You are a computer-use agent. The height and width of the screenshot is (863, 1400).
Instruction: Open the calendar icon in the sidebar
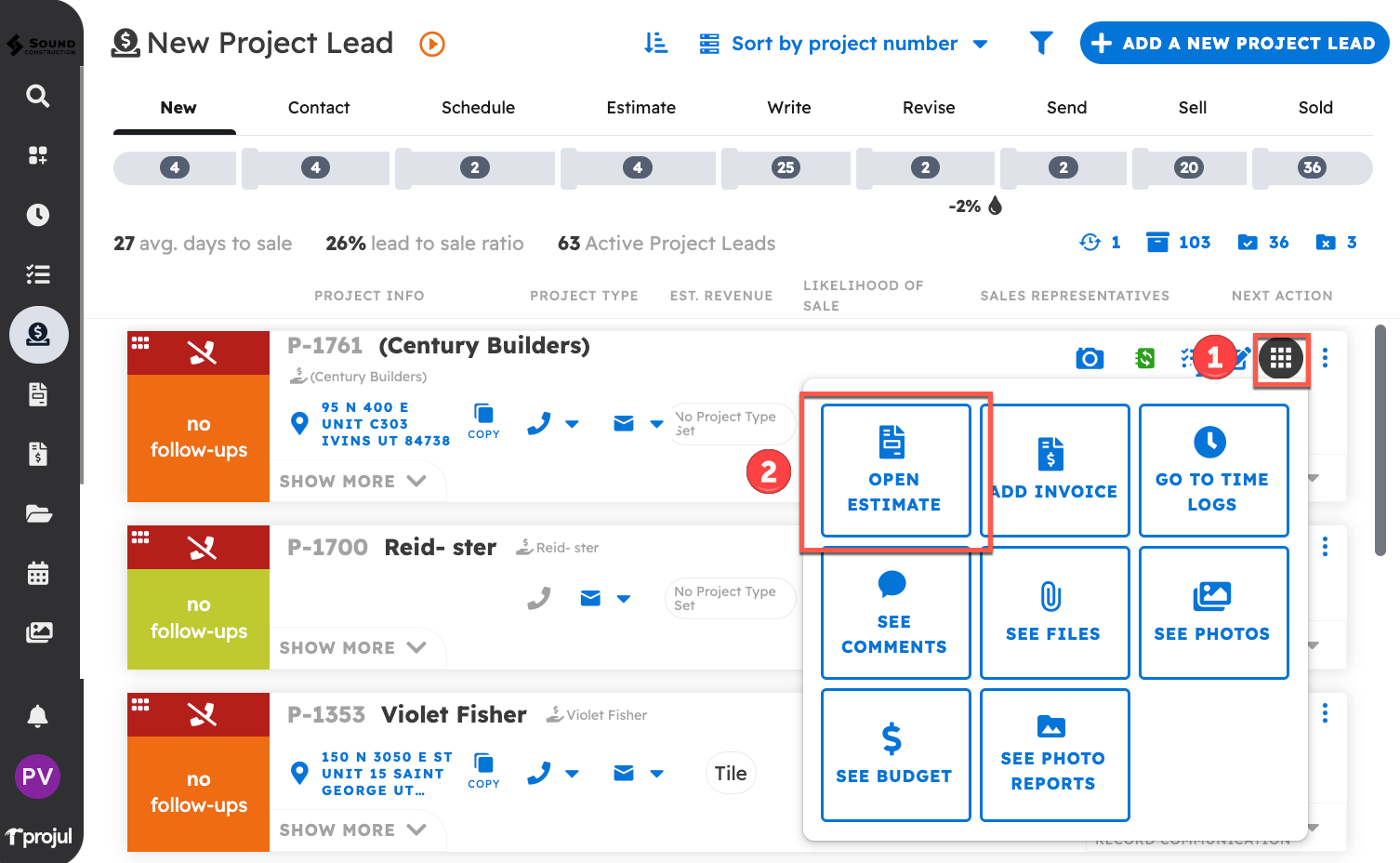tap(37, 573)
